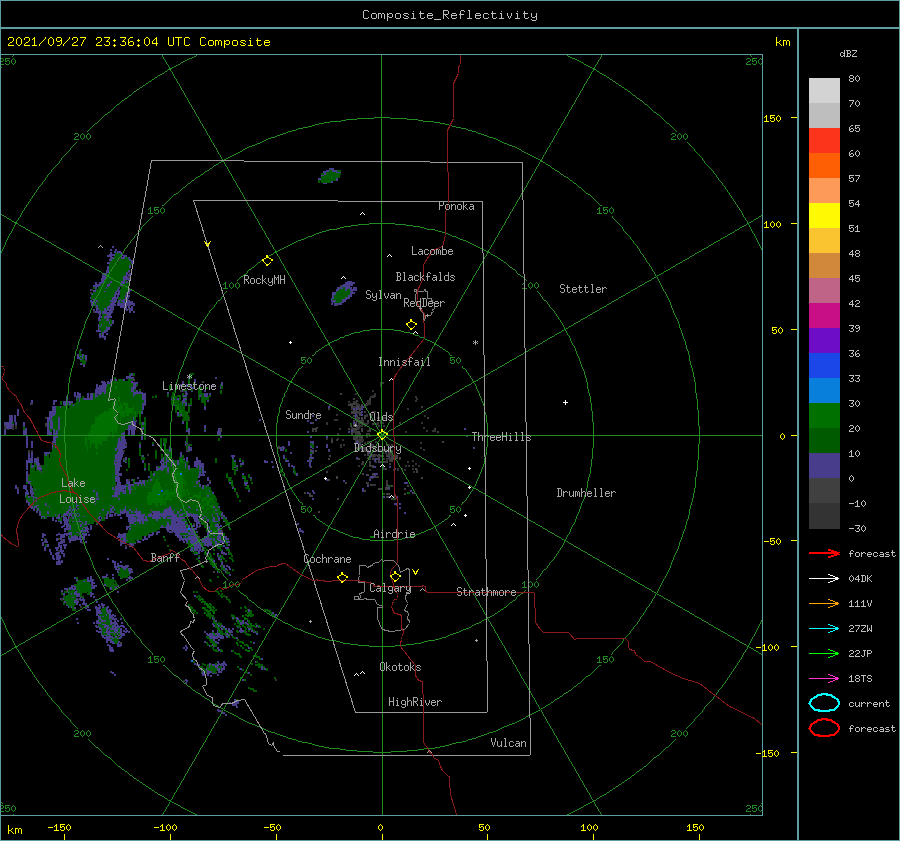Click the red 65-60 dBZ swatch
Viewport: 900px width, 841px height.
[x=824, y=141]
